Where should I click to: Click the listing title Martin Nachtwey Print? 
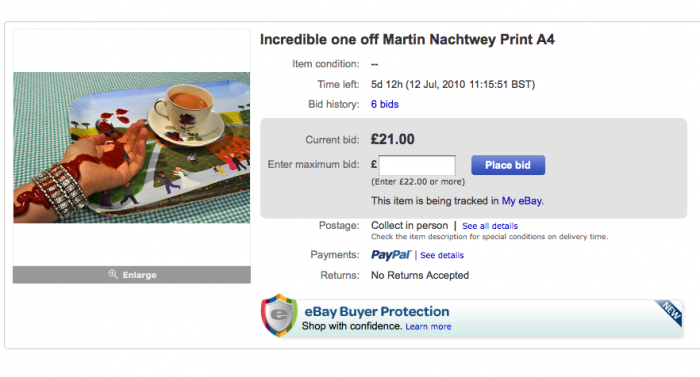pyautogui.click(x=407, y=39)
